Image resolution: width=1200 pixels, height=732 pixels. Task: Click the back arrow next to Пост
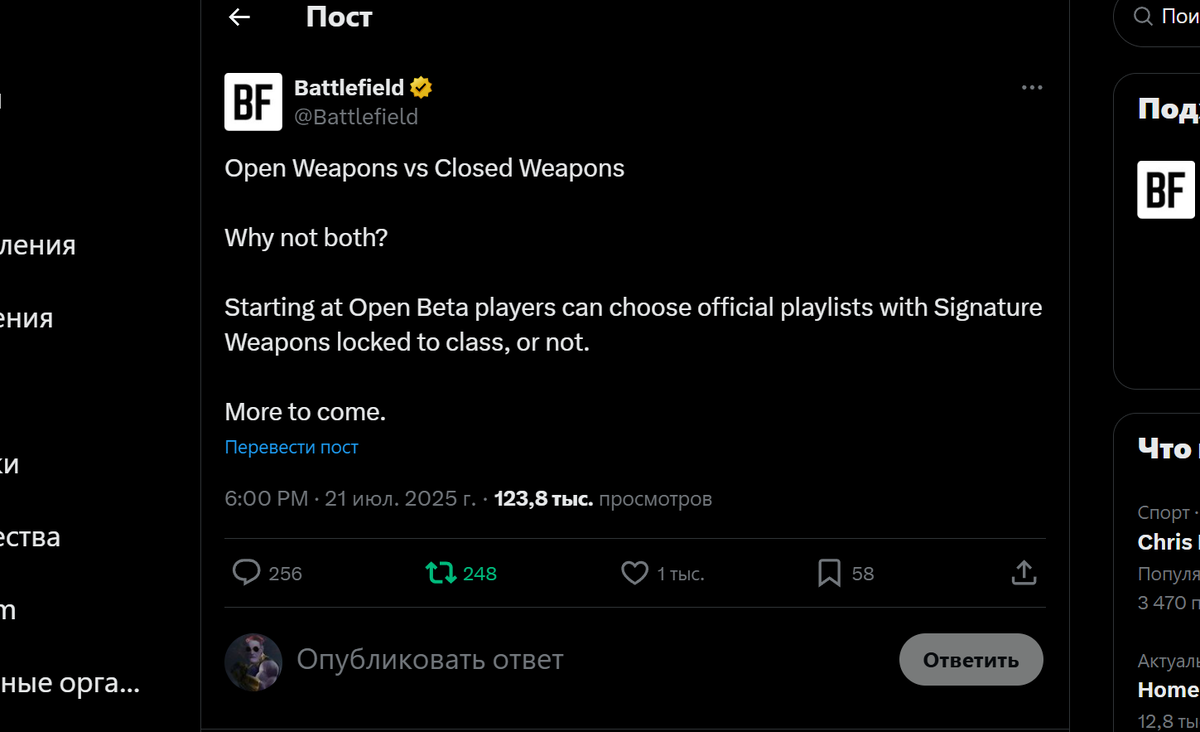[237, 17]
